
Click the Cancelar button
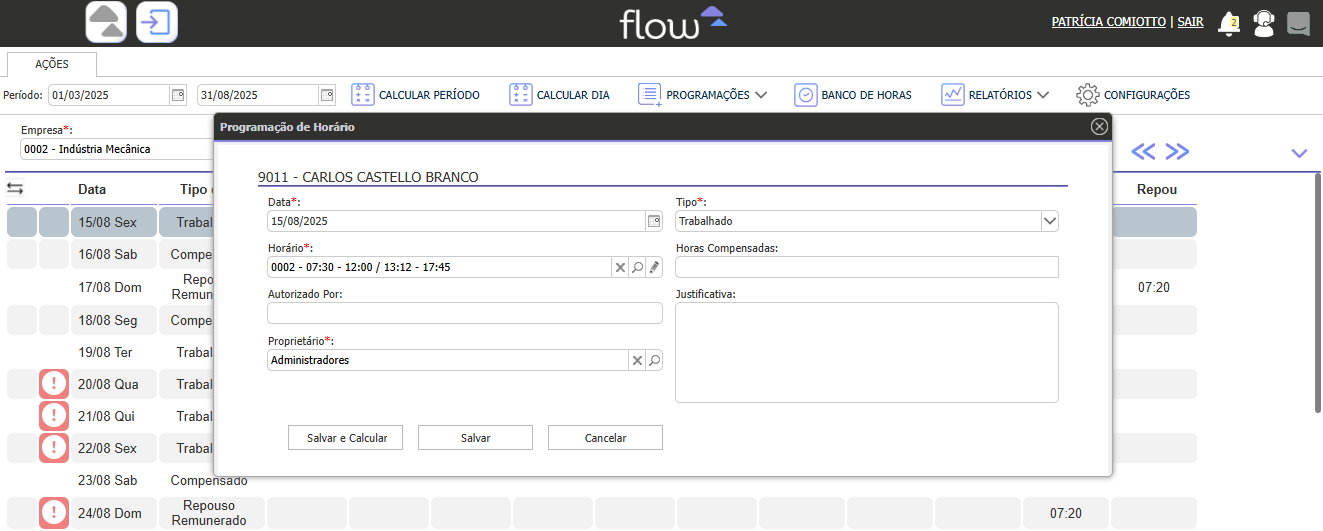click(x=605, y=438)
